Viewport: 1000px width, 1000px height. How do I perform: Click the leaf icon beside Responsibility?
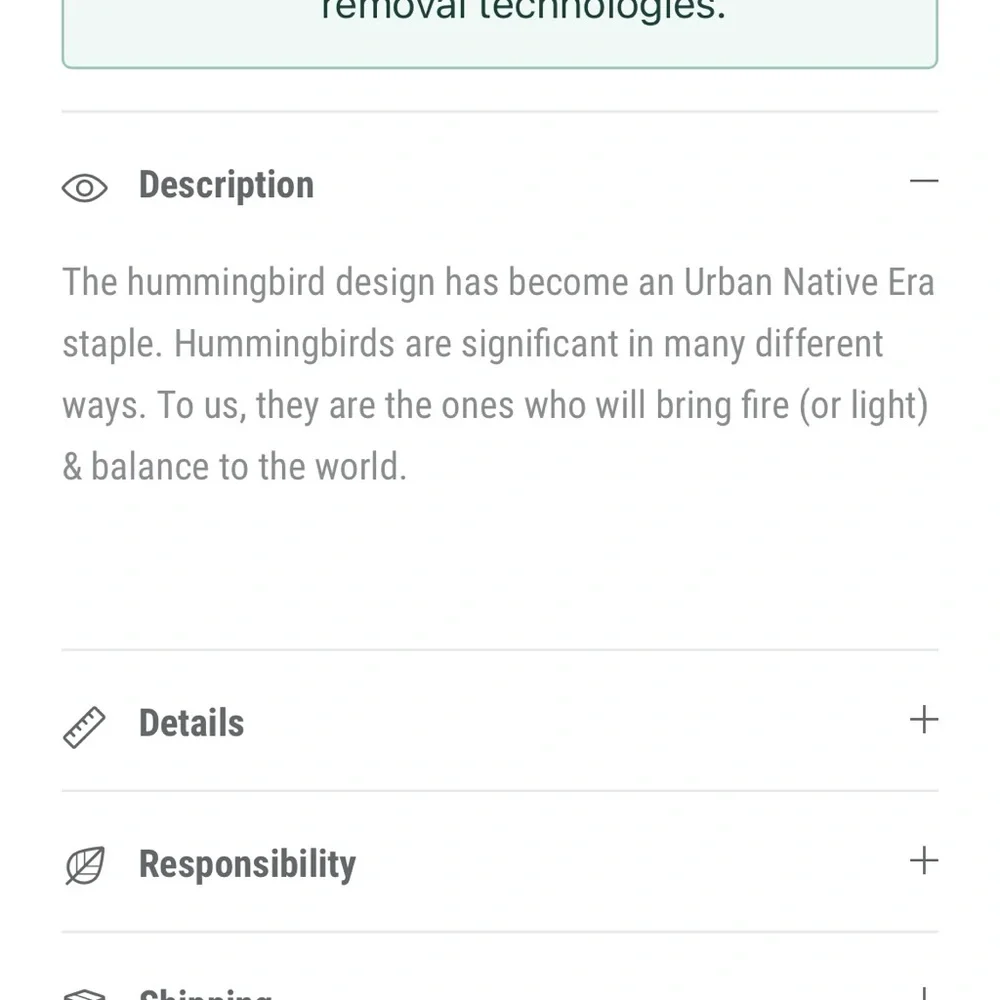[85, 865]
